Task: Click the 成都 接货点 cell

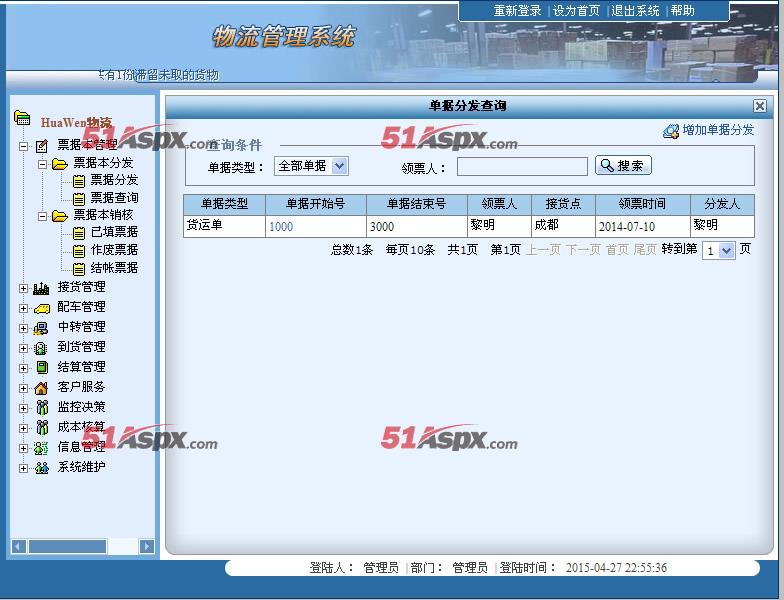Action: [x=563, y=226]
